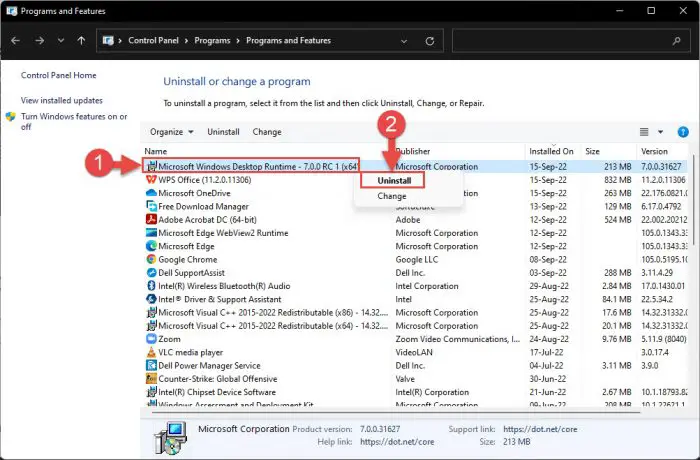The height and width of the screenshot is (460, 700).
Task: Click the VideoLAN publisher cell
Action: [x=414, y=352]
